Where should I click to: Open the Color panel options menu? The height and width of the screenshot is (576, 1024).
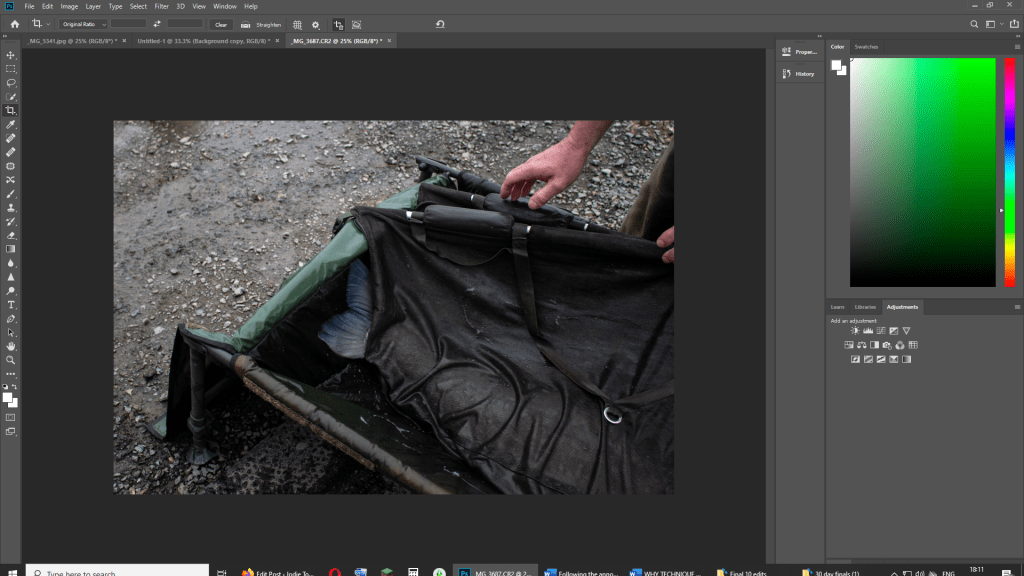[x=1016, y=47]
